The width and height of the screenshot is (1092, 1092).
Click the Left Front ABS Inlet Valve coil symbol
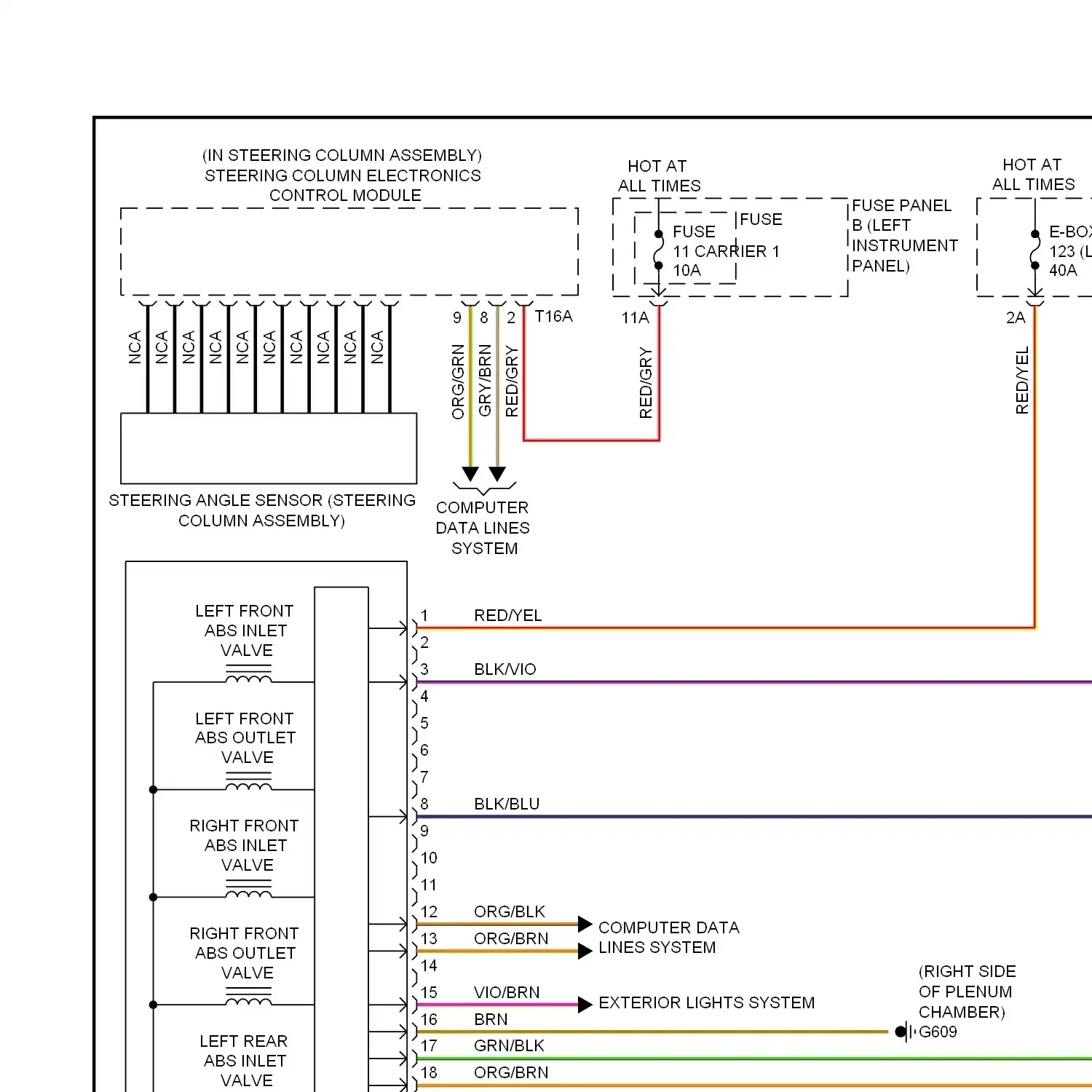click(x=249, y=674)
